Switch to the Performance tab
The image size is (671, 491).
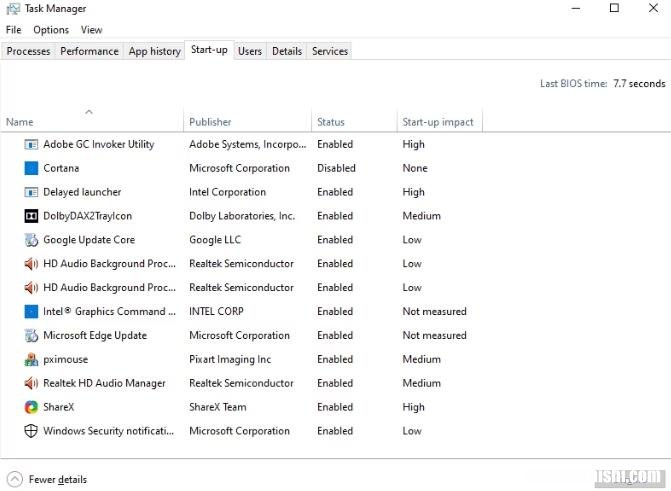point(89,51)
